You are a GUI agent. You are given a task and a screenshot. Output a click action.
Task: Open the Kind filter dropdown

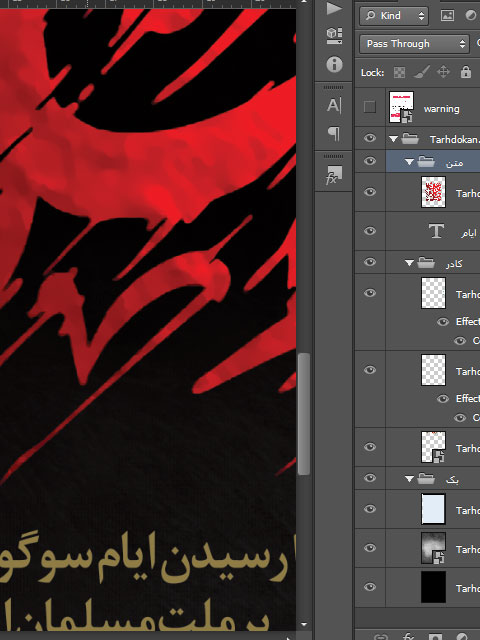click(394, 16)
